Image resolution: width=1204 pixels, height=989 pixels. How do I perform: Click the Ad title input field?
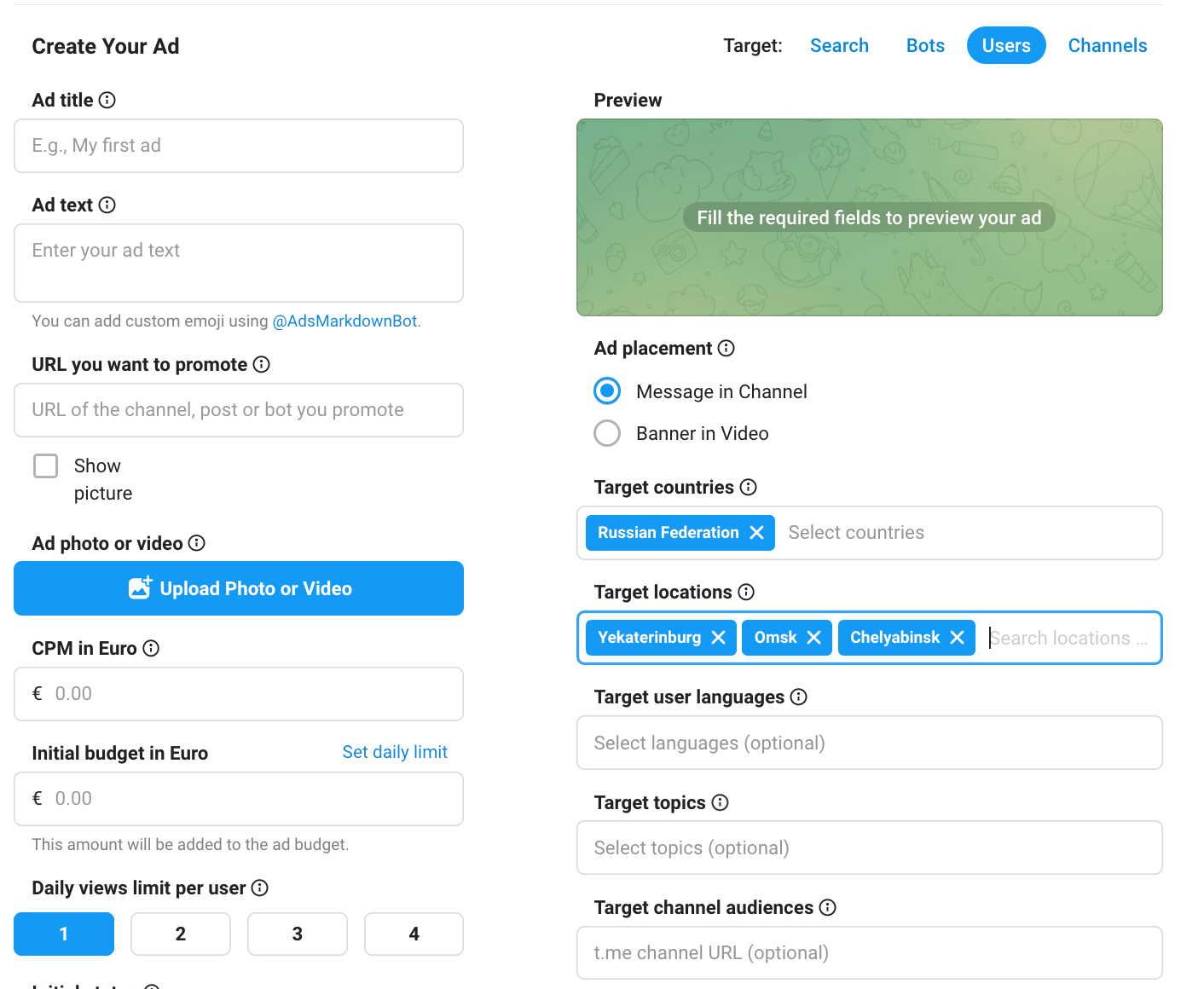click(x=239, y=146)
